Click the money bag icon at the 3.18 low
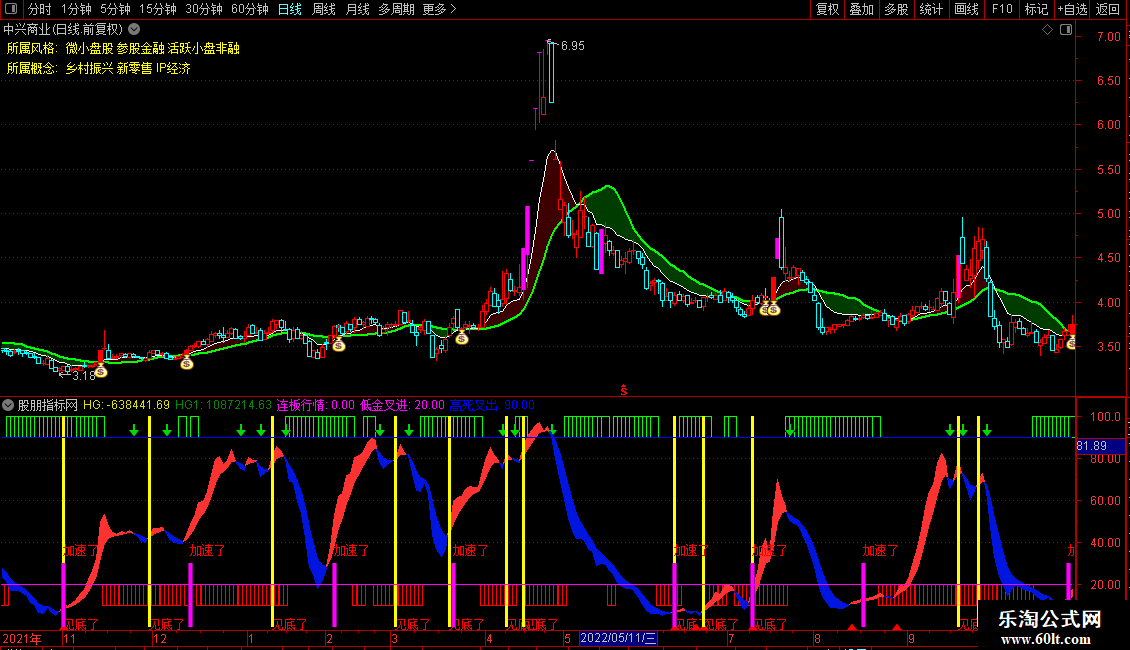This screenshot has width=1130, height=650. coord(101,370)
